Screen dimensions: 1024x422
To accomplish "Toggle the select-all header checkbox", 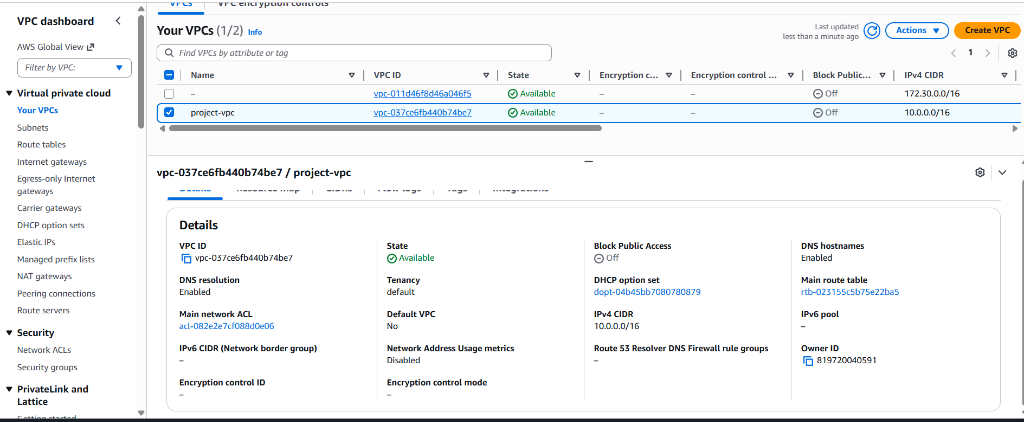I will [x=169, y=75].
